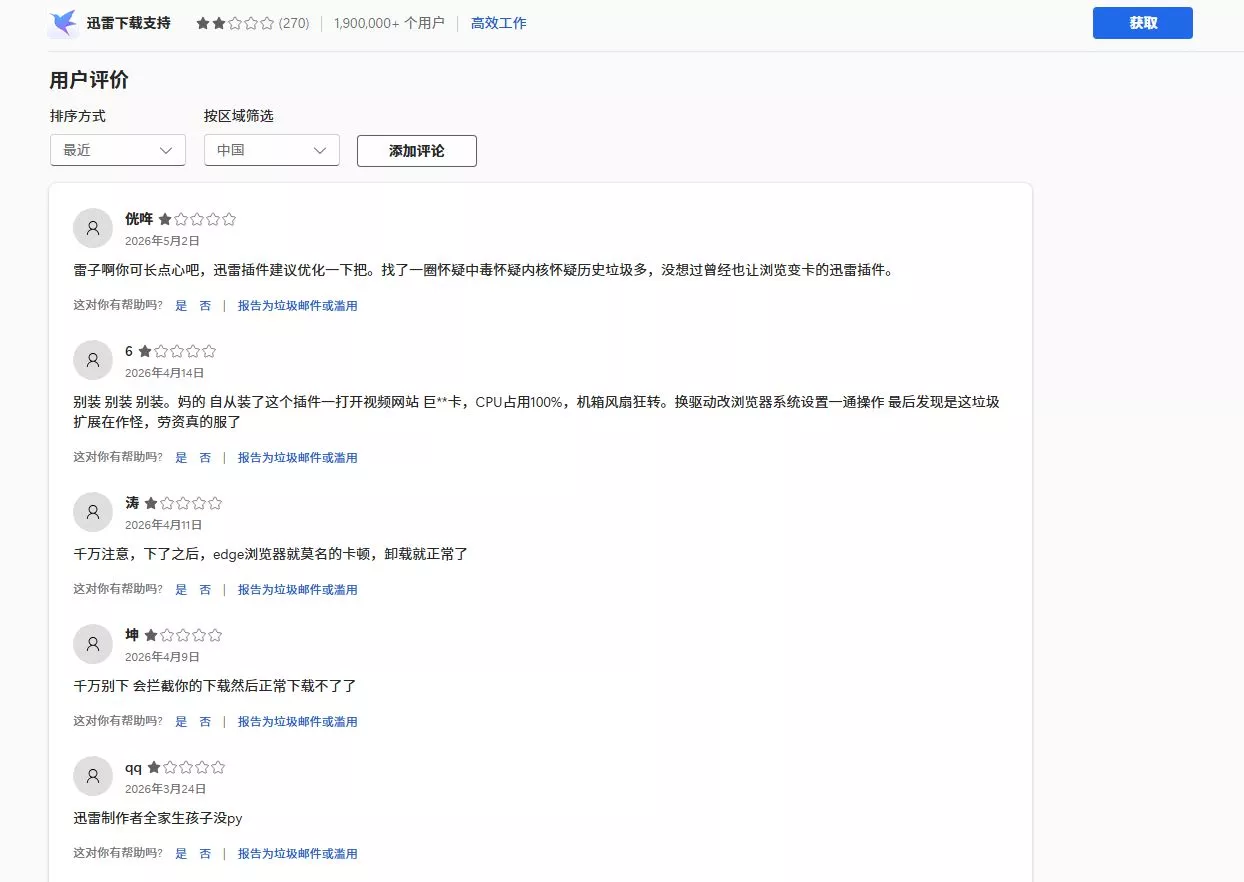Click 是 under the 2026年4月14日 review
Viewport: 1244px width, 882px height.
(x=181, y=458)
